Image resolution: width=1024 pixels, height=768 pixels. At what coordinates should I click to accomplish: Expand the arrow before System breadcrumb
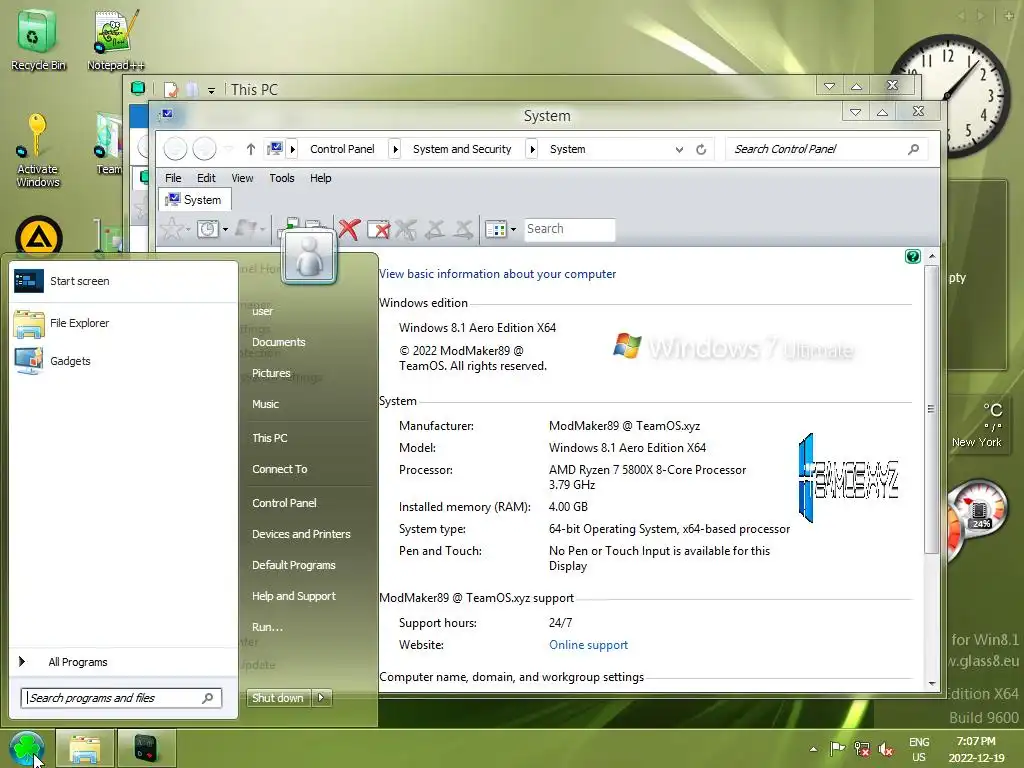point(532,150)
